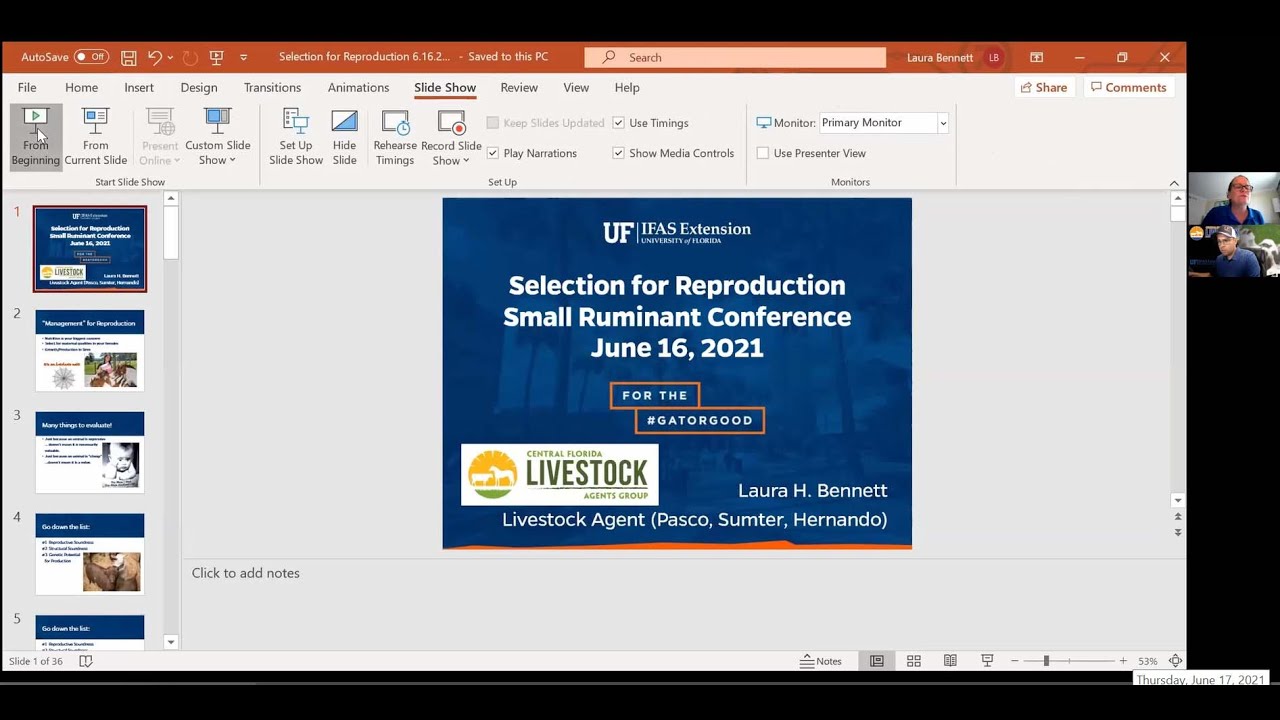Click the 53% zoom level
1280x720 pixels.
tap(1148, 661)
